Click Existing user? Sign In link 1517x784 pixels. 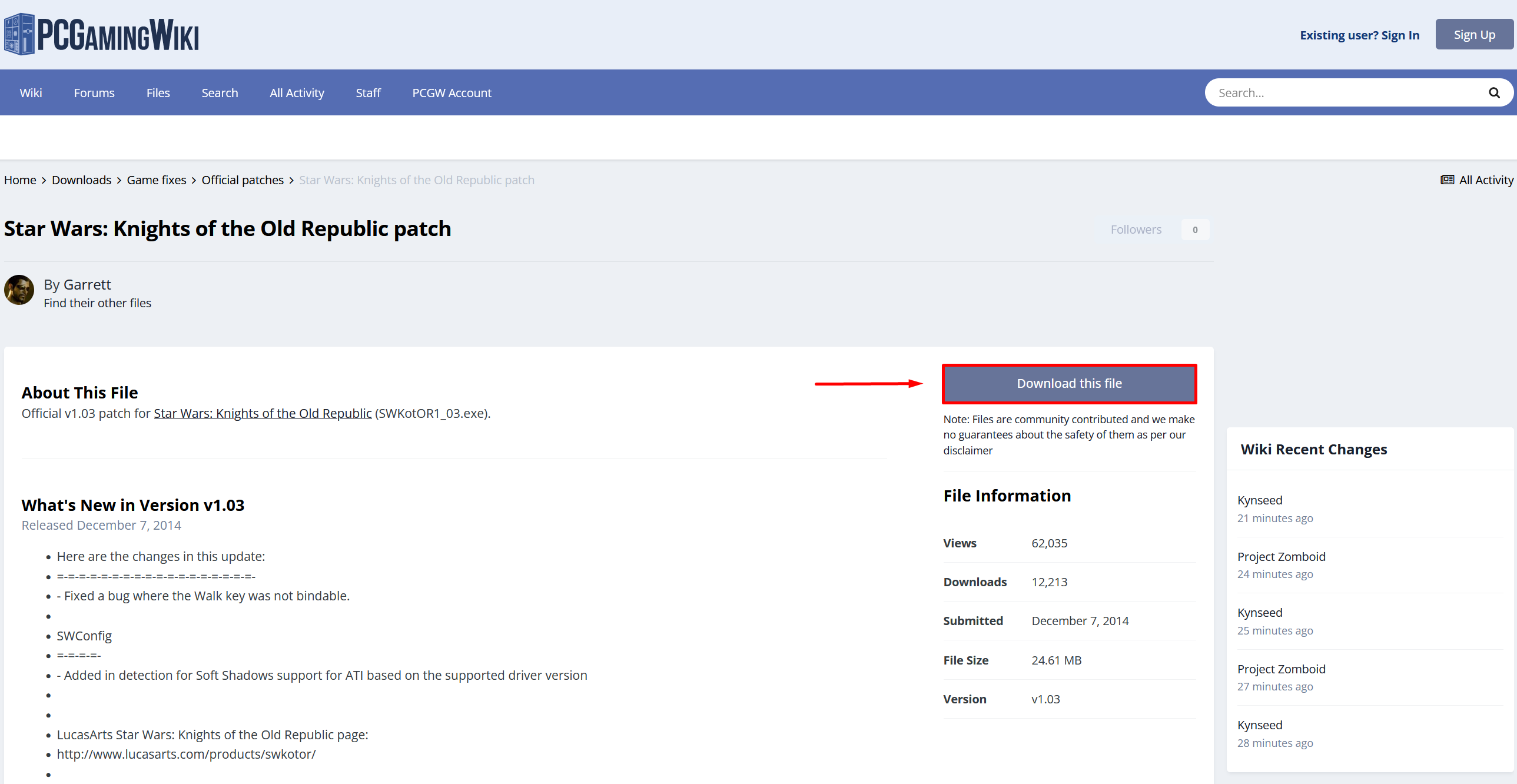(x=1359, y=35)
